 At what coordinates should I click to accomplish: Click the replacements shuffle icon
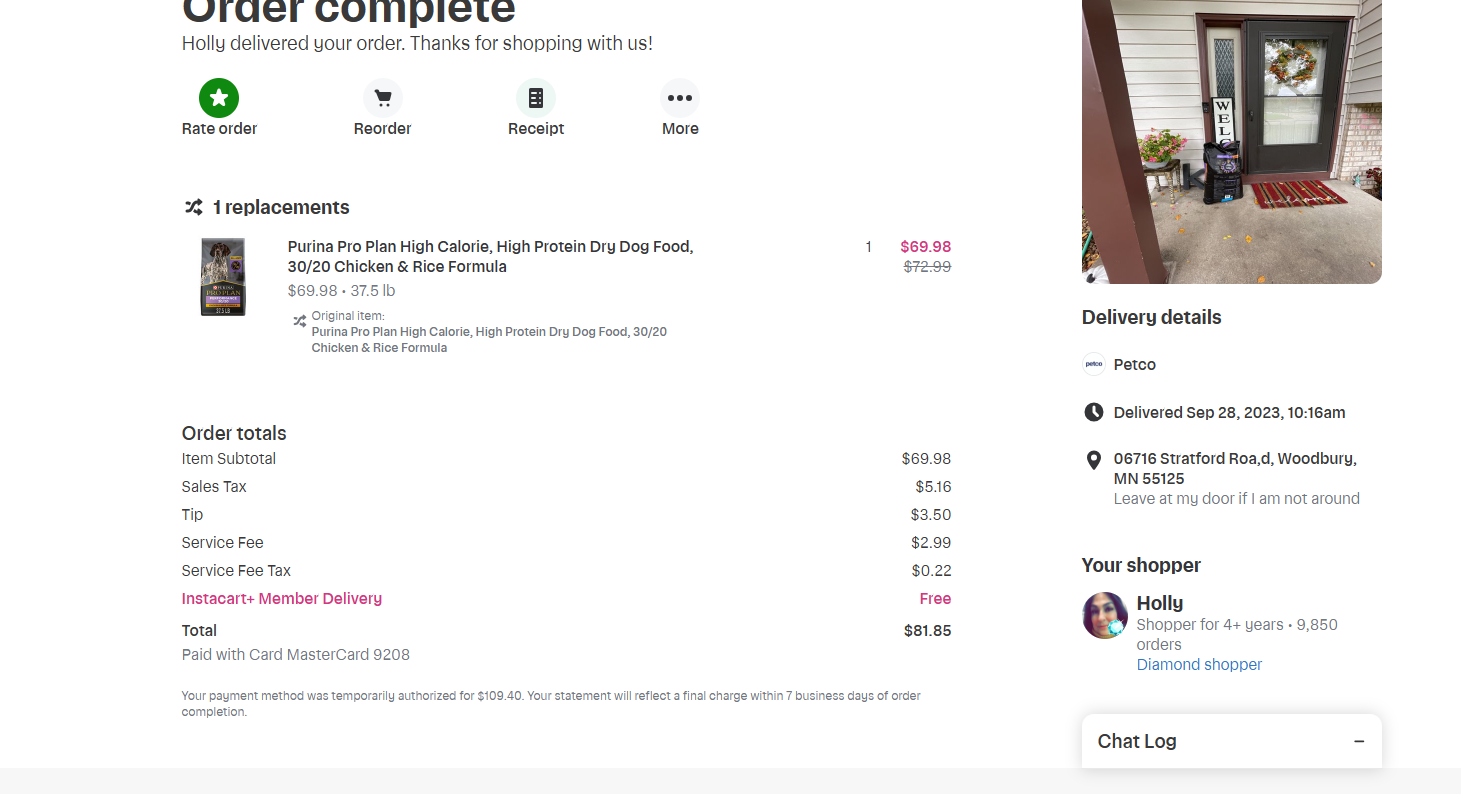pyautogui.click(x=193, y=207)
